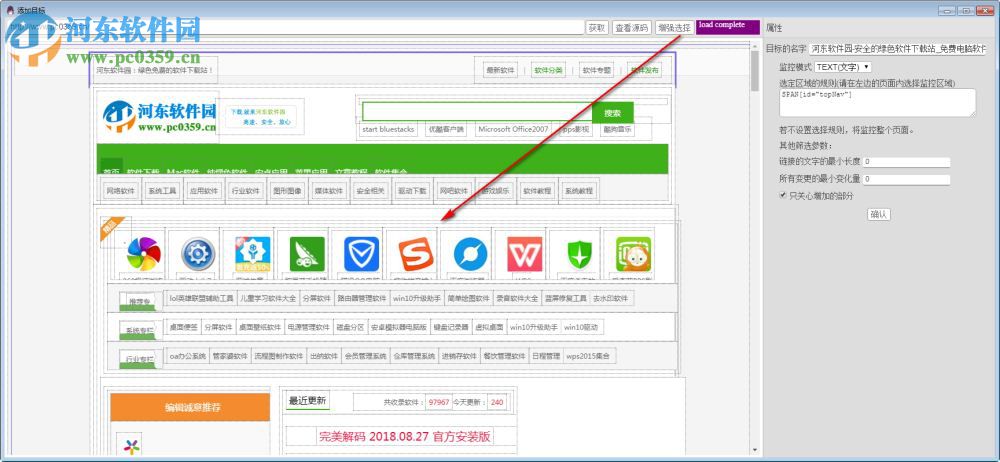Viewport: 1000px width, 462px height.
Task: Click the Hedong software site logo
Action: tap(159, 116)
